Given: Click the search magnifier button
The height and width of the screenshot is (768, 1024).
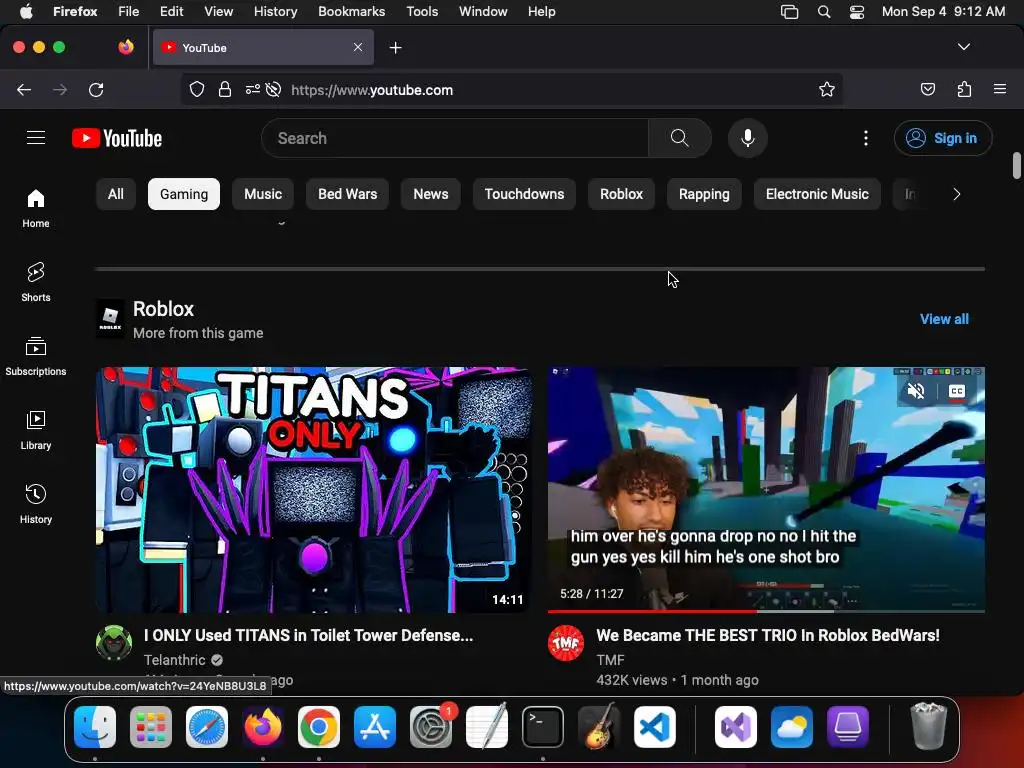Looking at the screenshot, I should [x=679, y=138].
